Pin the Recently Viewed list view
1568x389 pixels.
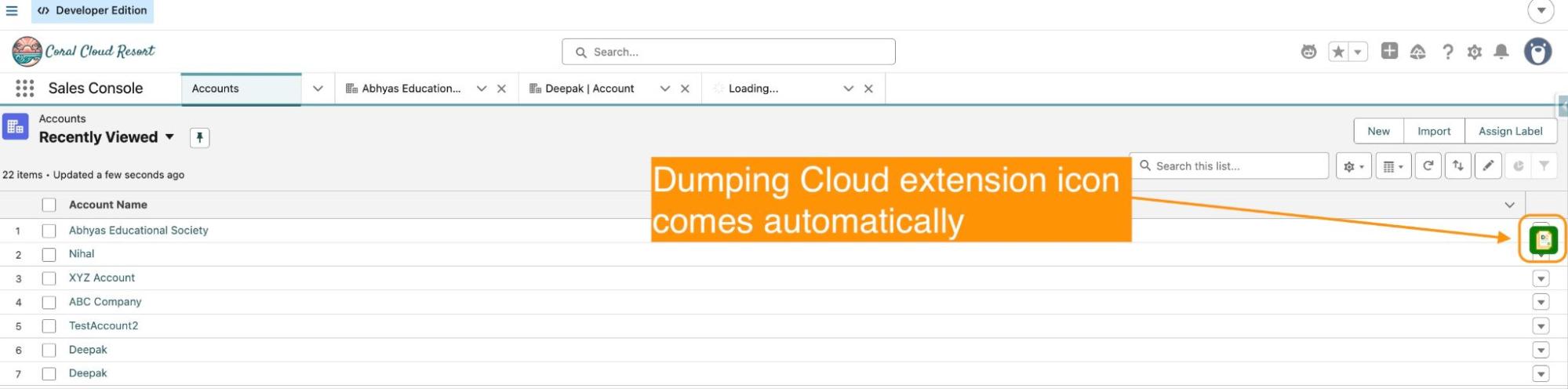(200, 138)
